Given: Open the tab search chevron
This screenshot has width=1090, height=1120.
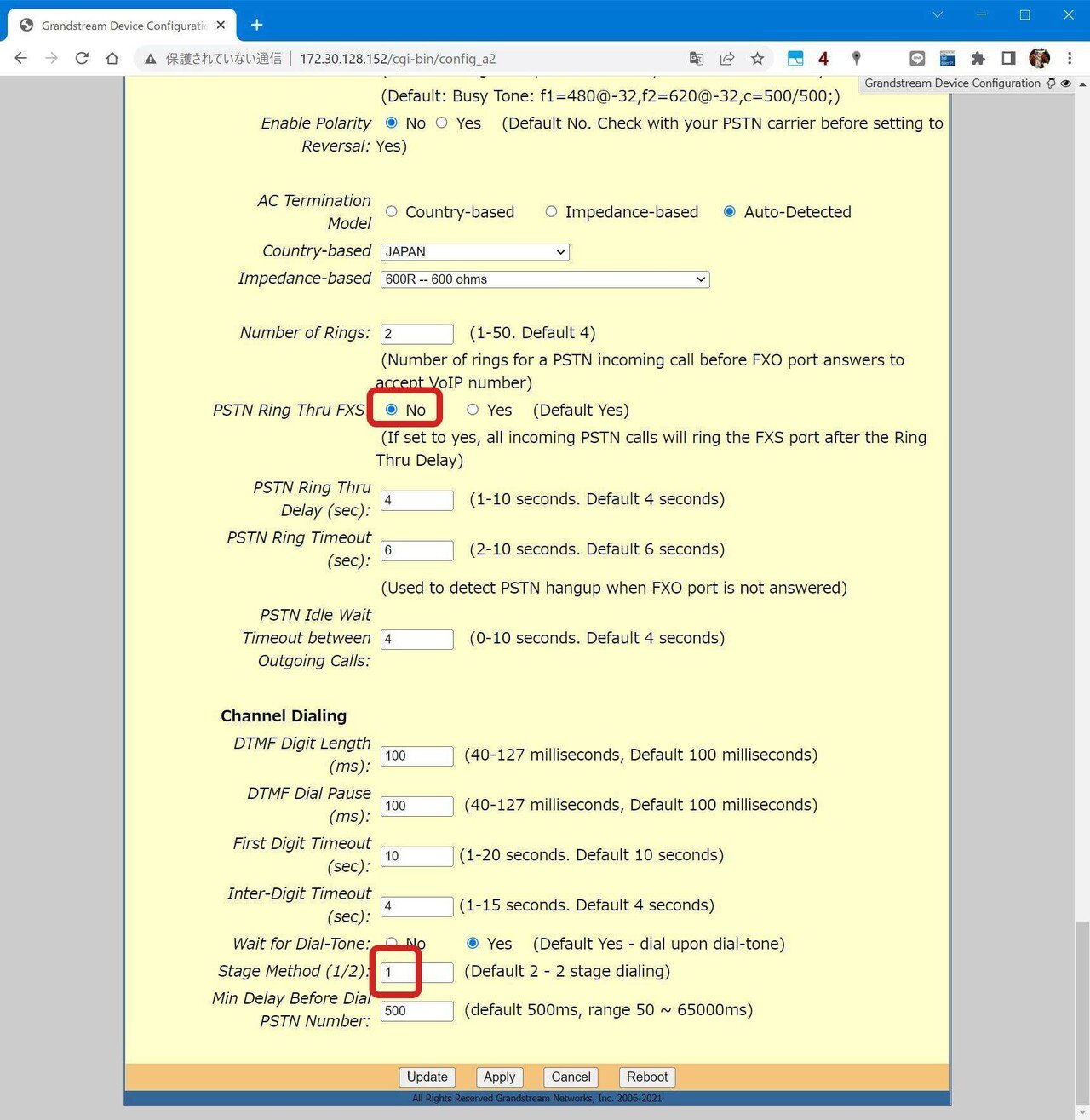Looking at the screenshot, I should (x=938, y=14).
